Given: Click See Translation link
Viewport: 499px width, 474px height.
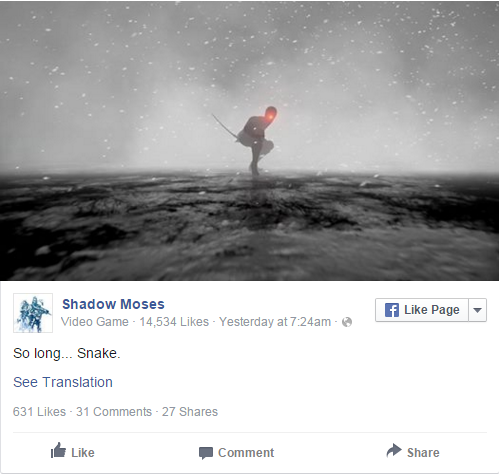Looking at the screenshot, I should coord(63,382).
